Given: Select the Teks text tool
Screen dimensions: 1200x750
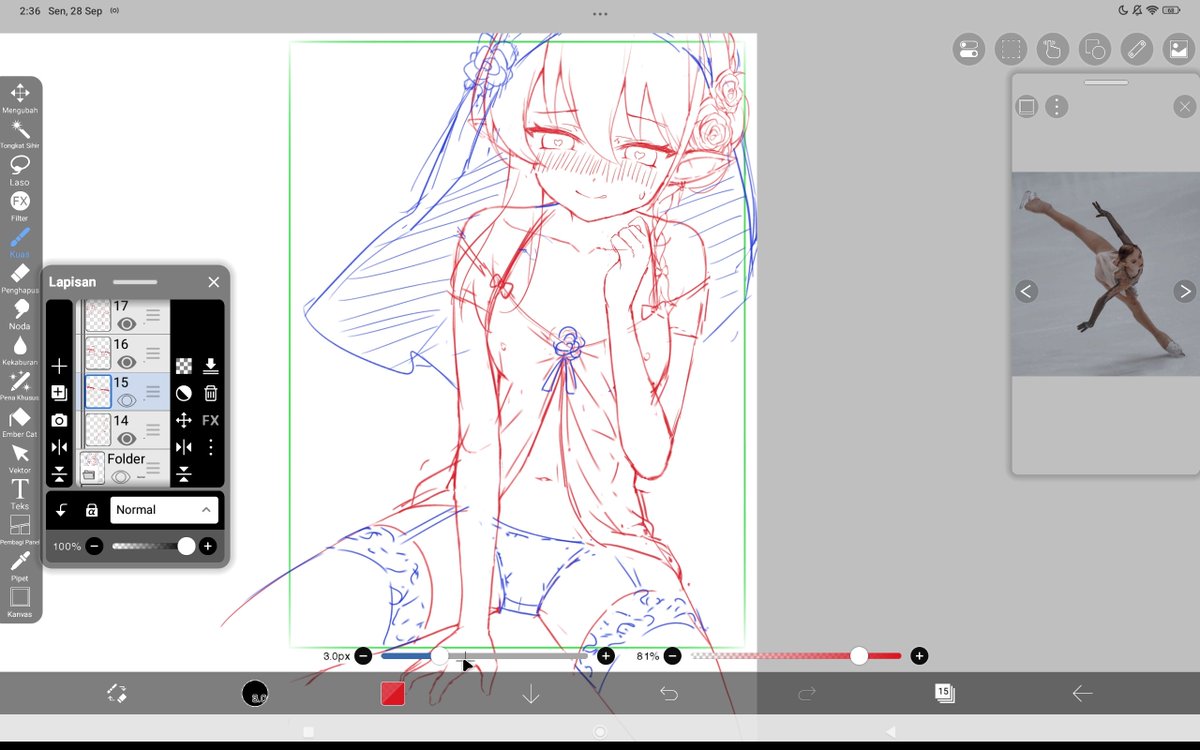Looking at the screenshot, I should (20, 494).
